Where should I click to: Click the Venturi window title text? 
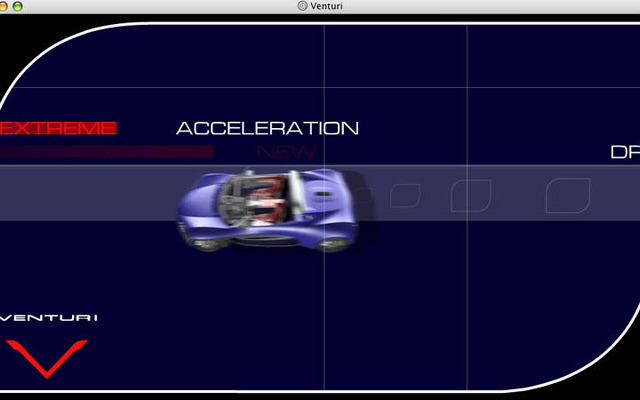pos(326,6)
